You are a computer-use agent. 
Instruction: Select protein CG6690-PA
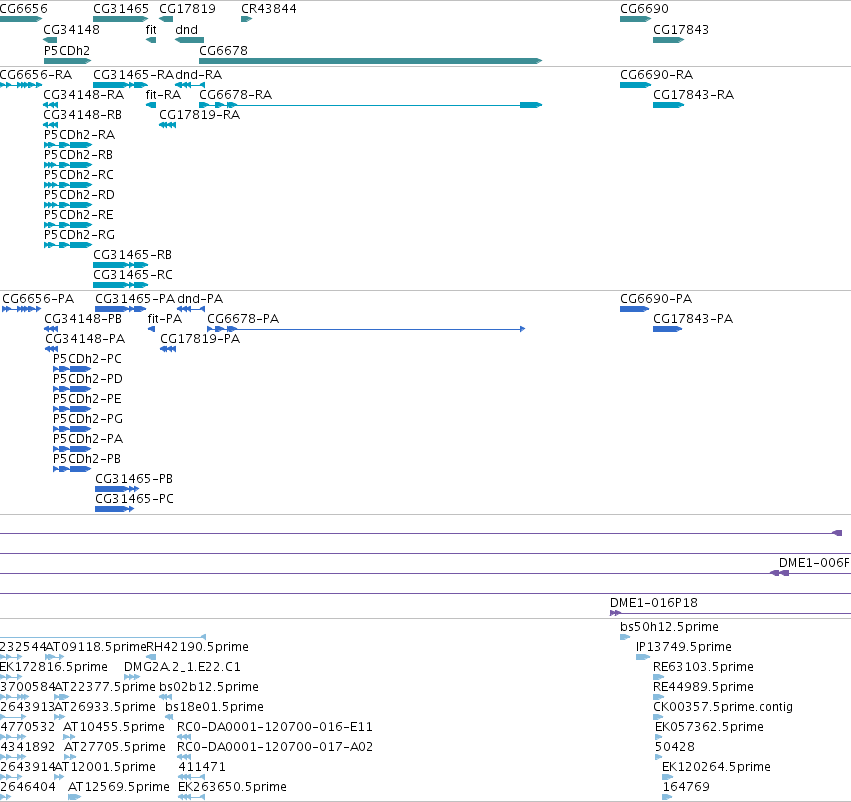tap(656, 298)
